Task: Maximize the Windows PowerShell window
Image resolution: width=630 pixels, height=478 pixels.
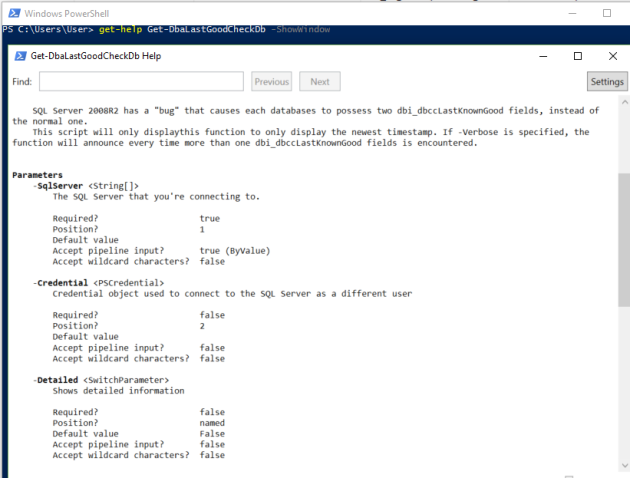Action: (x=607, y=14)
